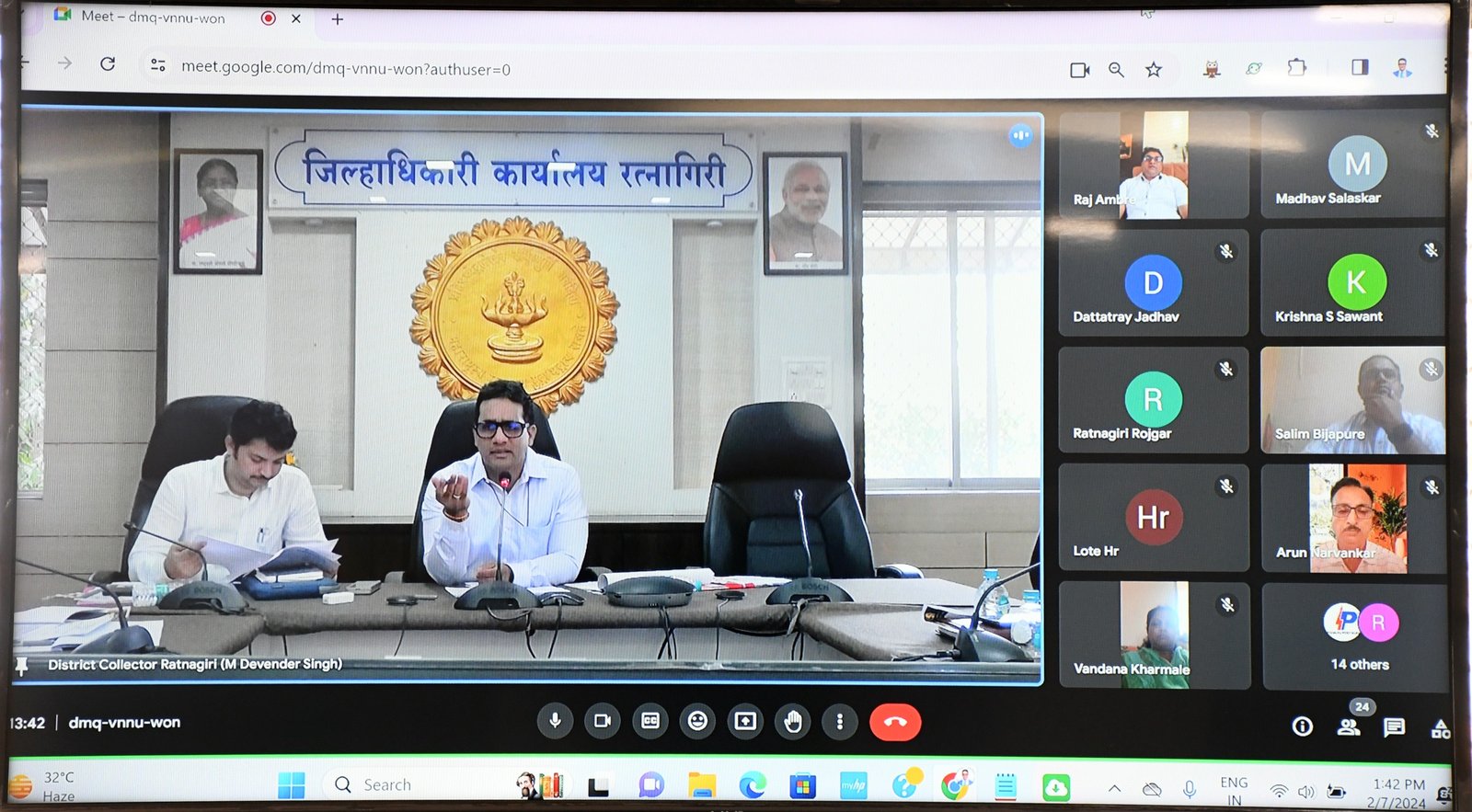Click the address bar URL field
This screenshot has width=1472, height=812.
click(x=345, y=69)
